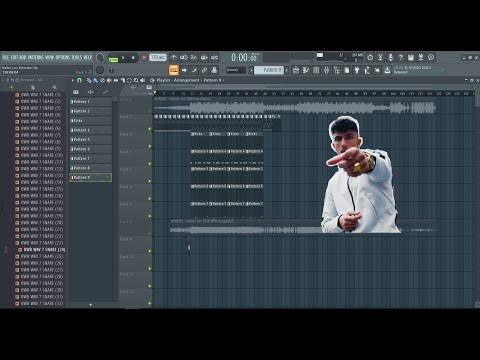Open the Channel rack window from toolbar
480x360 pixels.
[316, 70]
